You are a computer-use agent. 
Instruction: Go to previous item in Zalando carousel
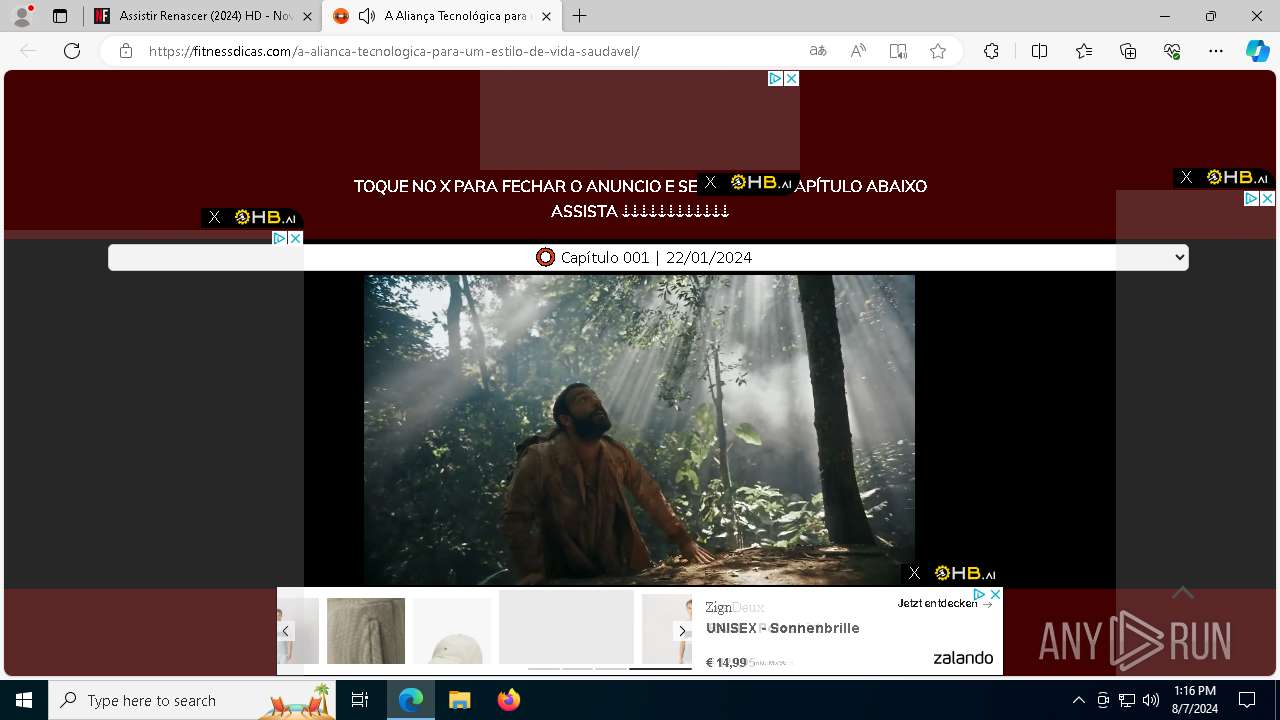285,631
